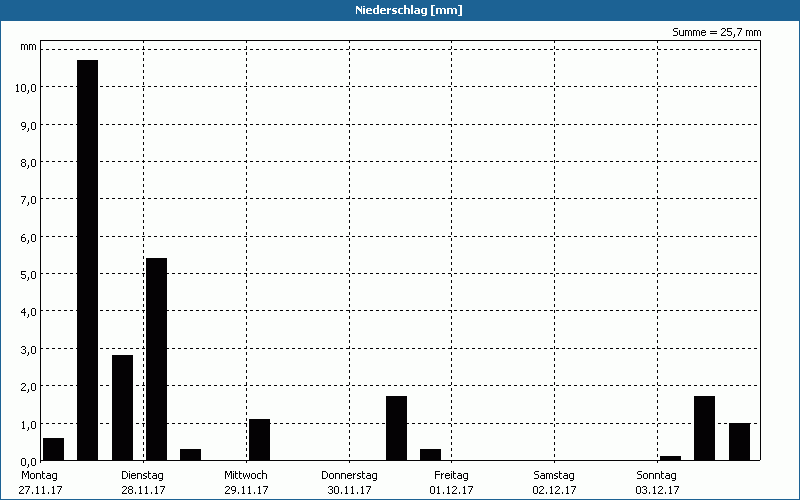
Task: Click the 'Sonntag' day label
Action: pyautogui.click(x=657, y=476)
